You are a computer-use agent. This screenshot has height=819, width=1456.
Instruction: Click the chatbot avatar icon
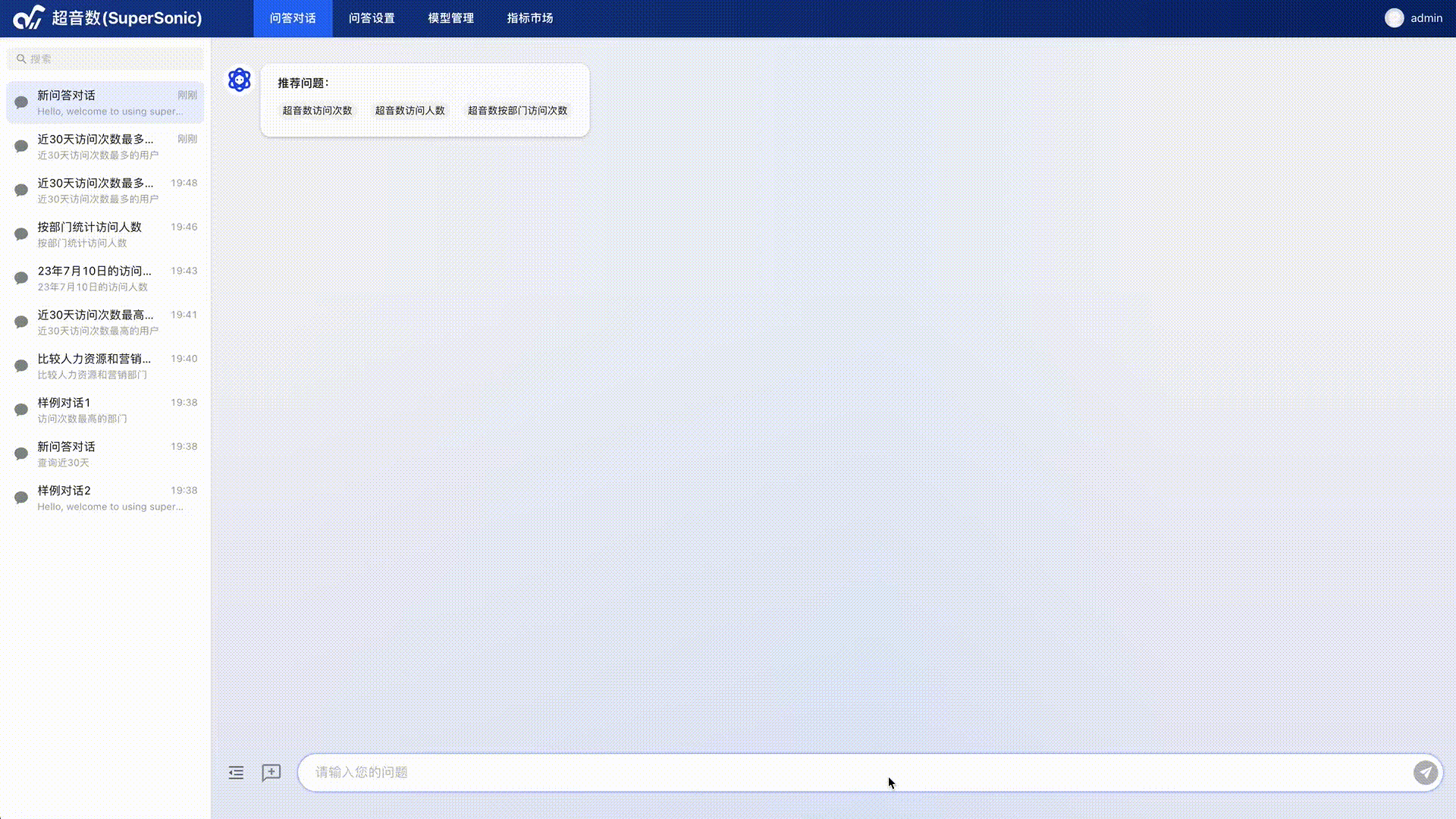pos(239,80)
